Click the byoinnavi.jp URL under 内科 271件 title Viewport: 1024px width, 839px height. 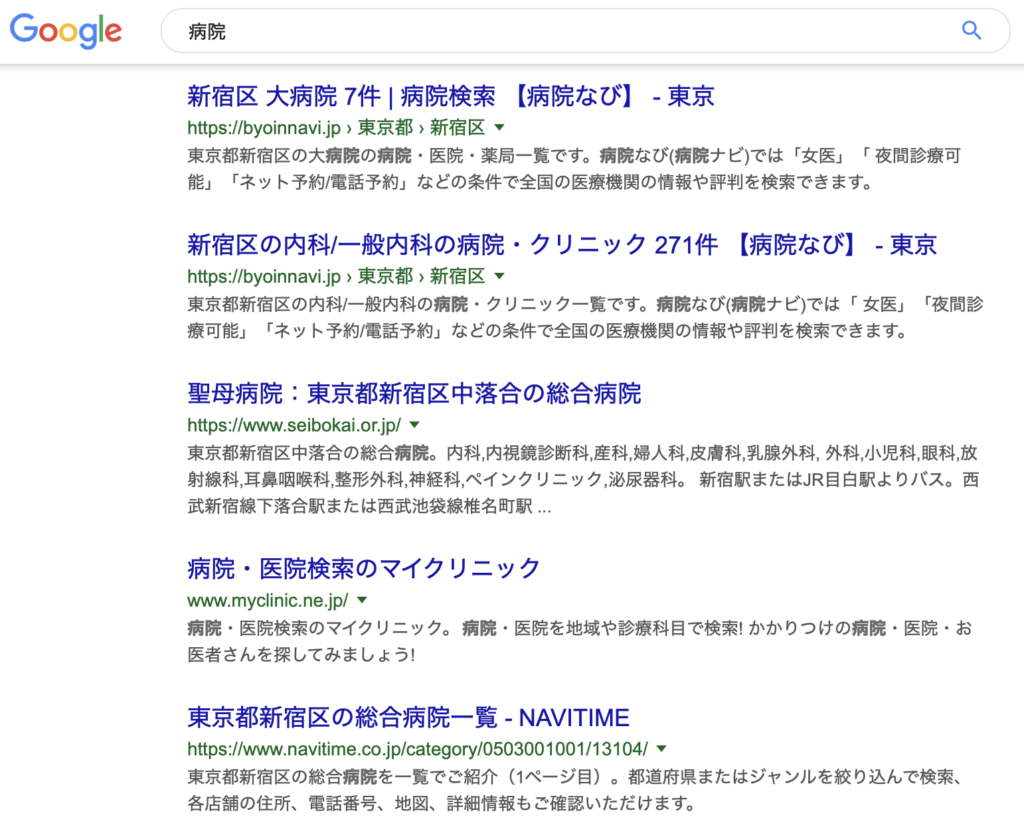335,276
